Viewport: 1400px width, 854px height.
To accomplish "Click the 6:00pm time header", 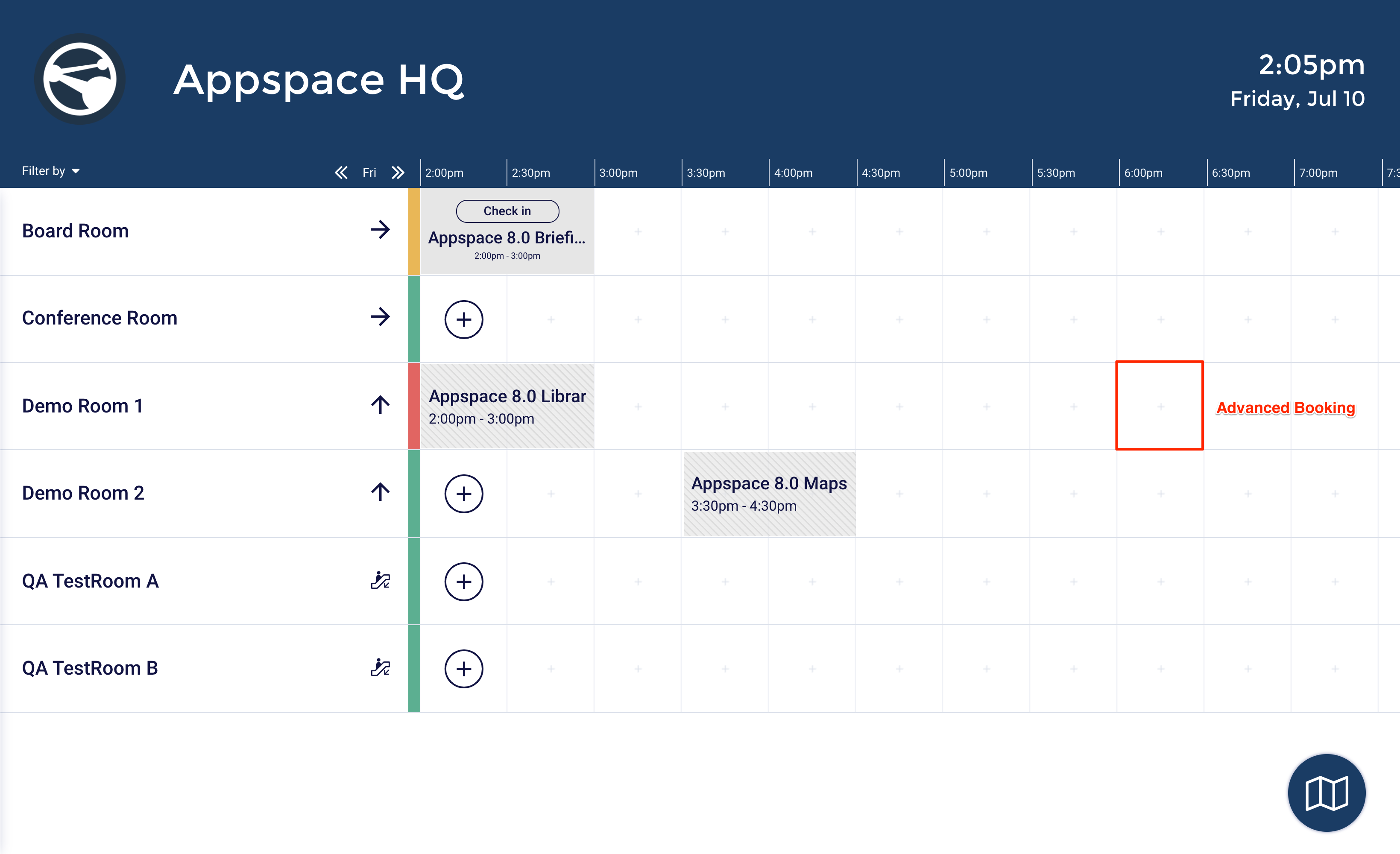I will coord(1143,173).
